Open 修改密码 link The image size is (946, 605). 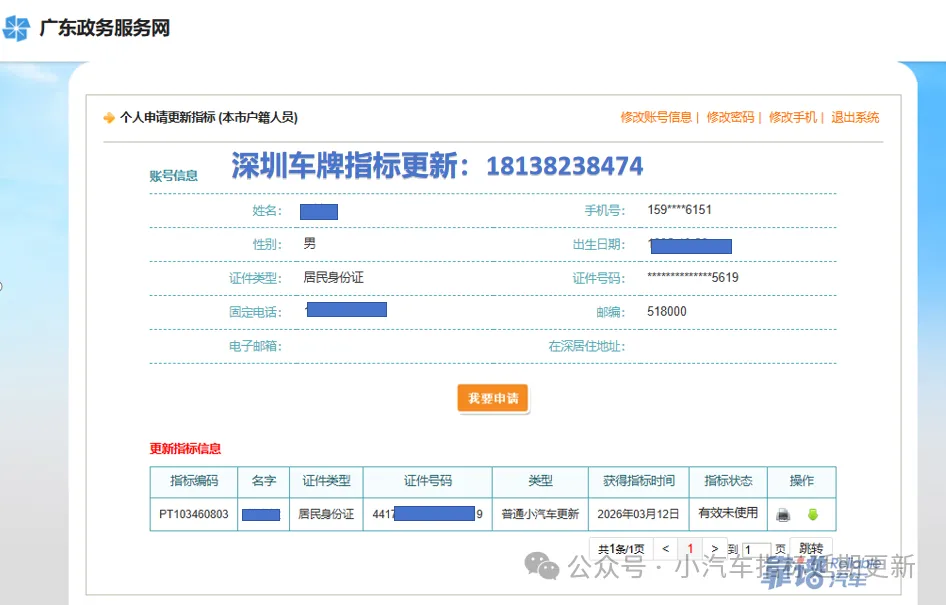coord(730,117)
